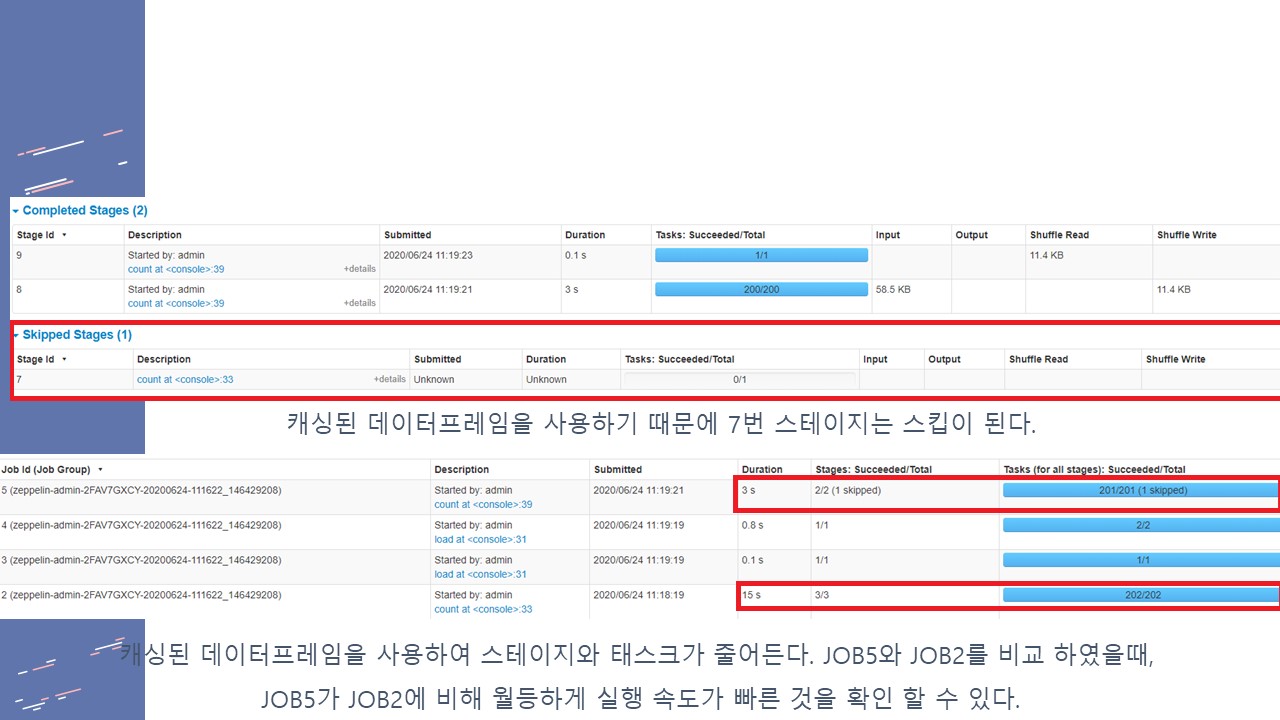The image size is (1280, 720).
Task: Click Tasks (for all stages): Succeeded/Total header
Action: (x=1094, y=469)
